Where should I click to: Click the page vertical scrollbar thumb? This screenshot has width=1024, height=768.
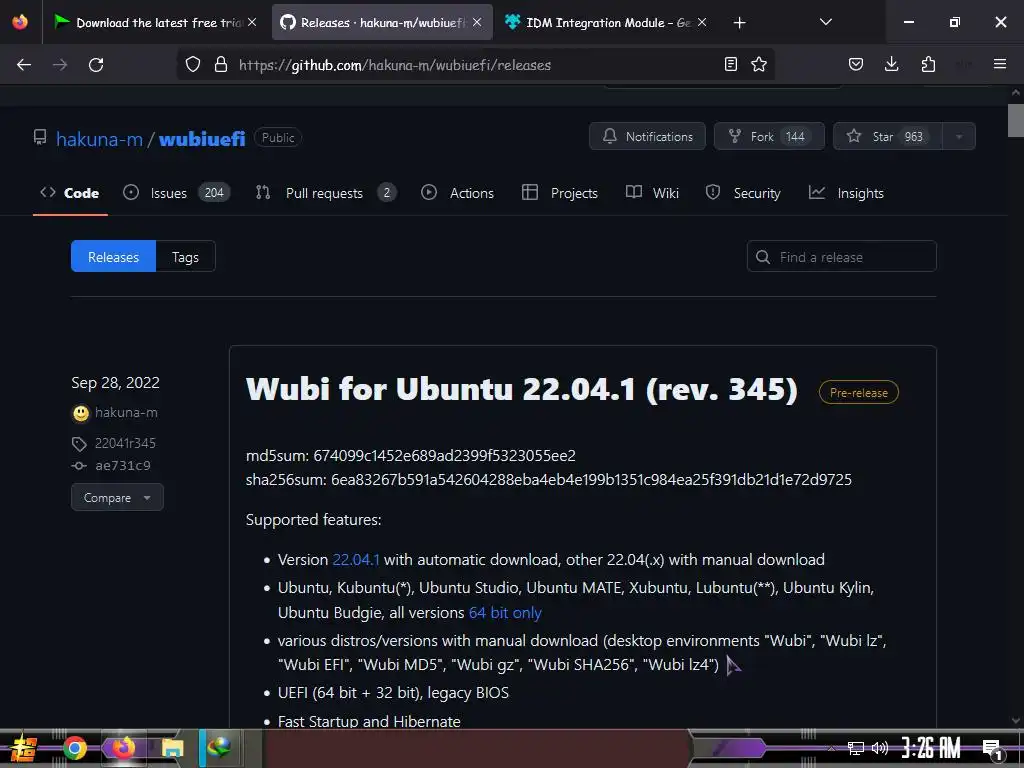[1016, 120]
